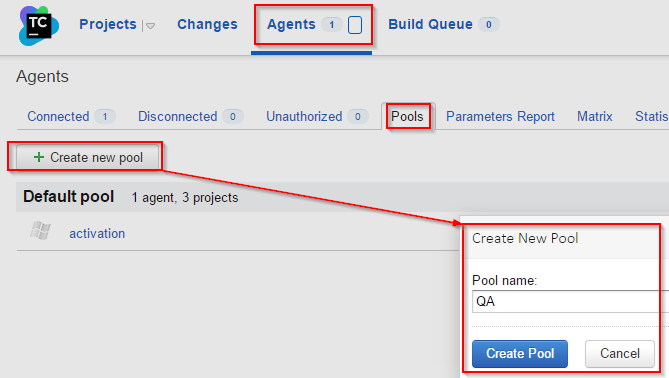Click the TeamCity logo icon

tap(39, 26)
